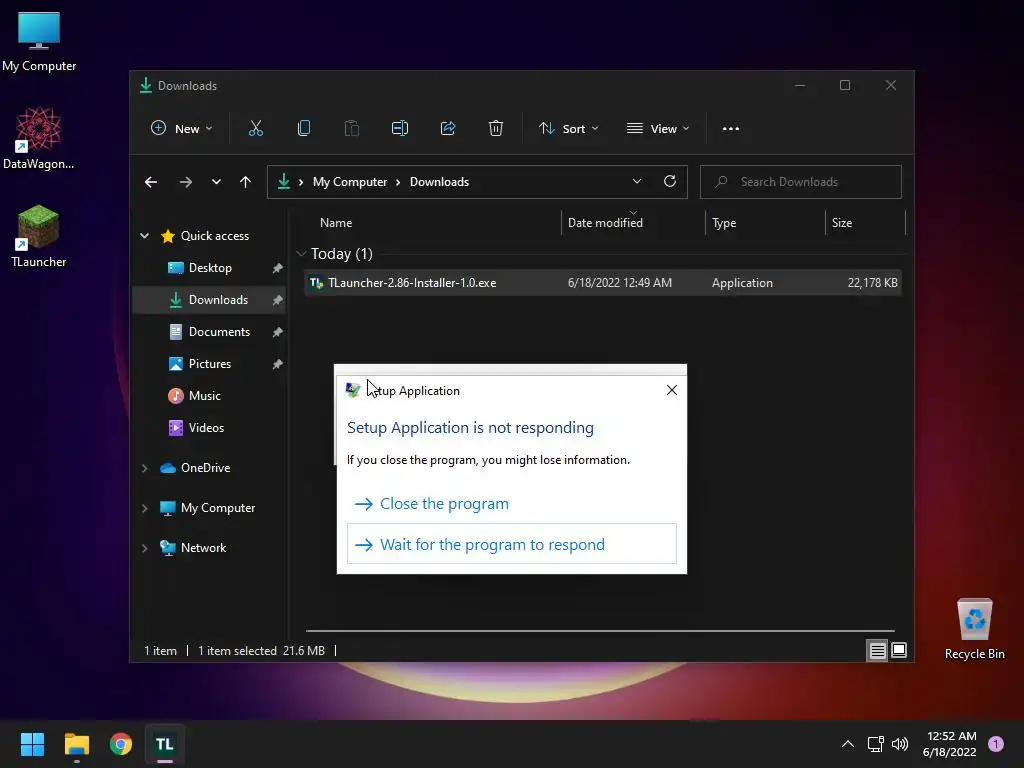Expand the Network tree node
This screenshot has height=768, width=1024.
click(144, 548)
